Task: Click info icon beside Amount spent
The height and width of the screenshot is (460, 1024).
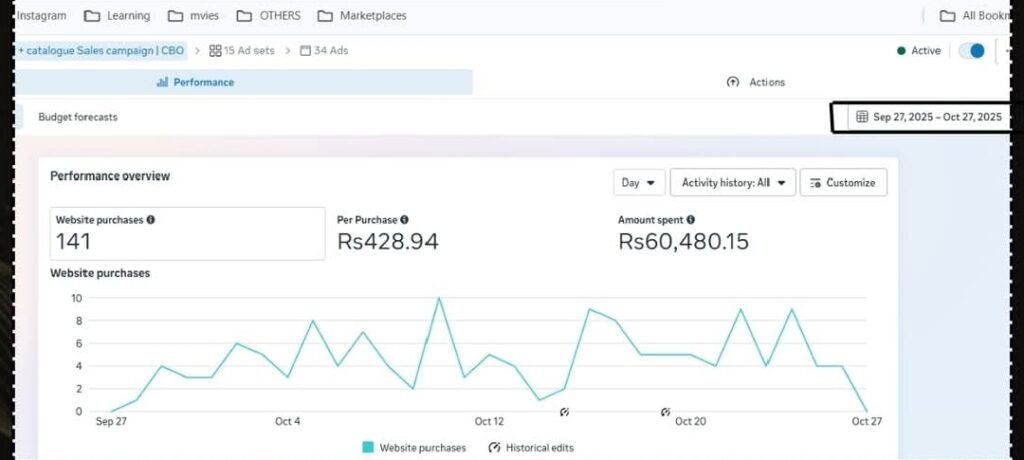Action: point(690,219)
